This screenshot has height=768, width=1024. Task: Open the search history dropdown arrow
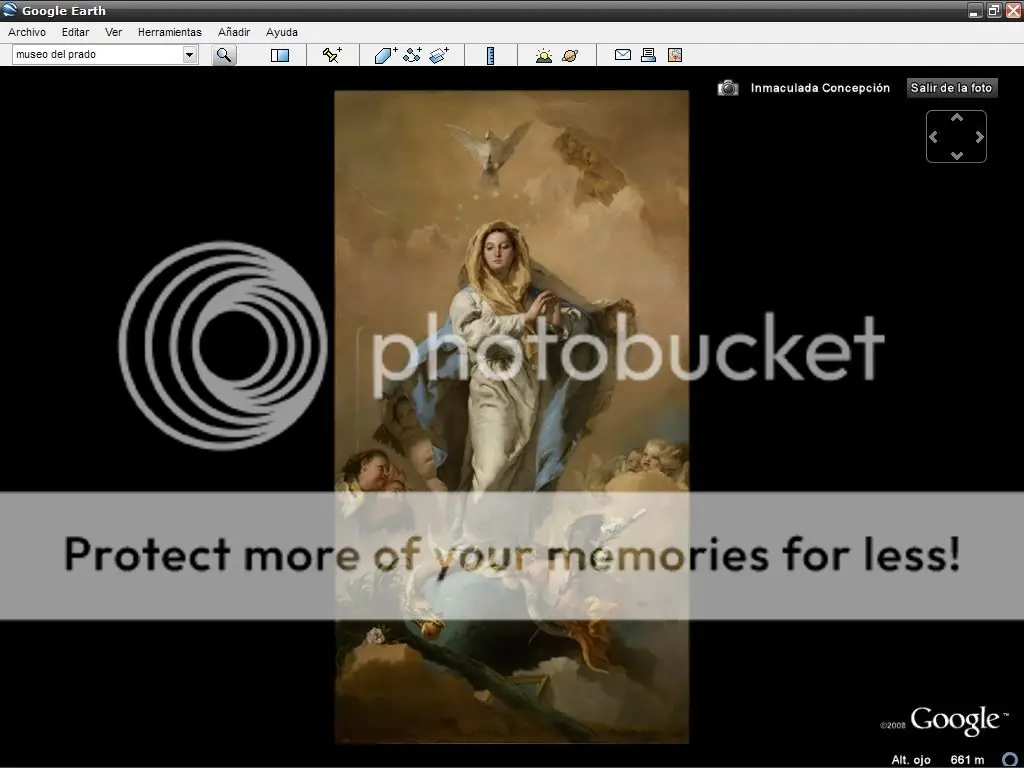189,55
